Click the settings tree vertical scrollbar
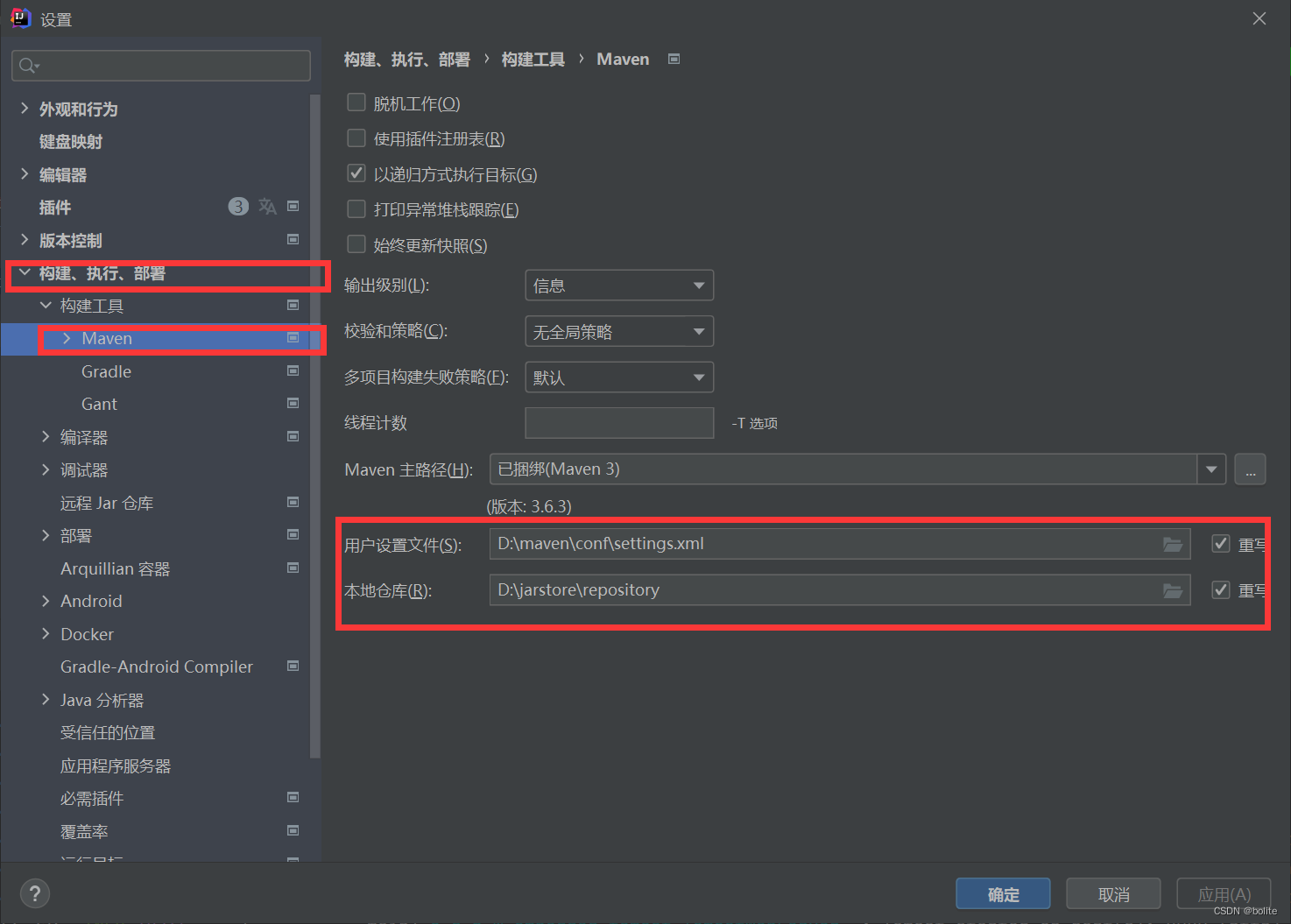Viewport: 1291px width, 924px height. [x=315, y=426]
